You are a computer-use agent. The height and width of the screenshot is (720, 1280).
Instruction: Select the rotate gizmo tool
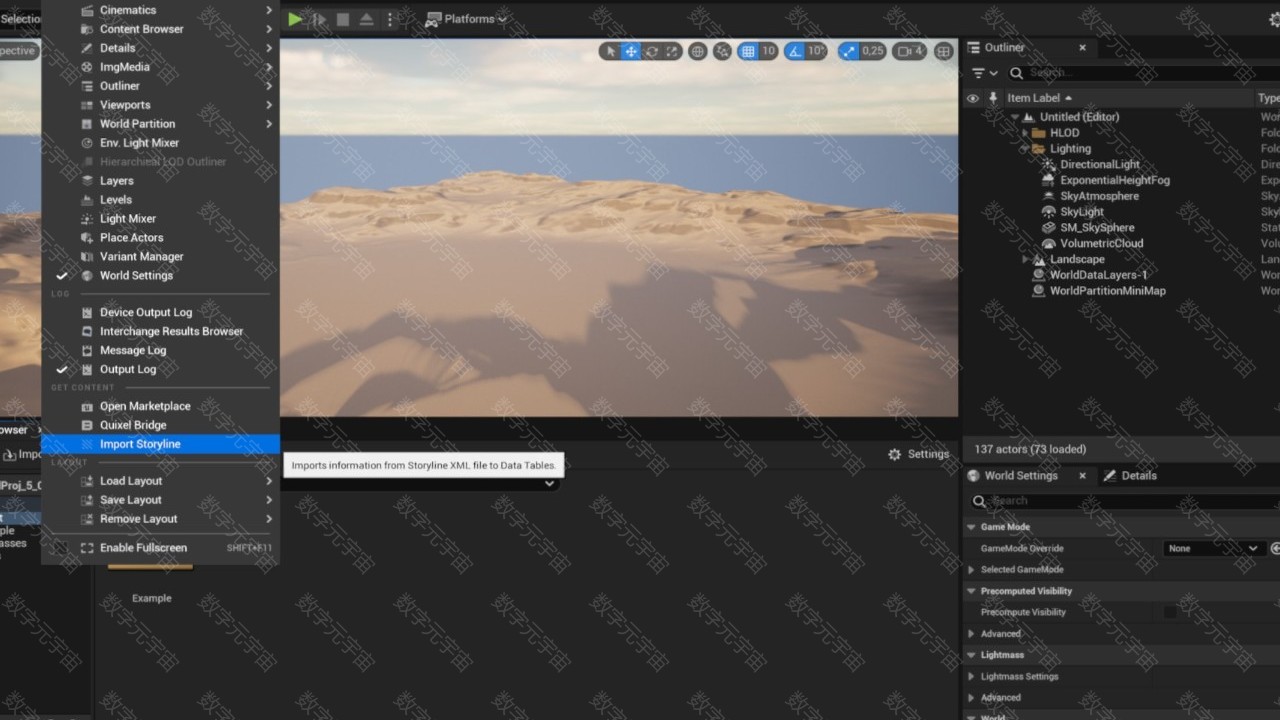pos(652,51)
